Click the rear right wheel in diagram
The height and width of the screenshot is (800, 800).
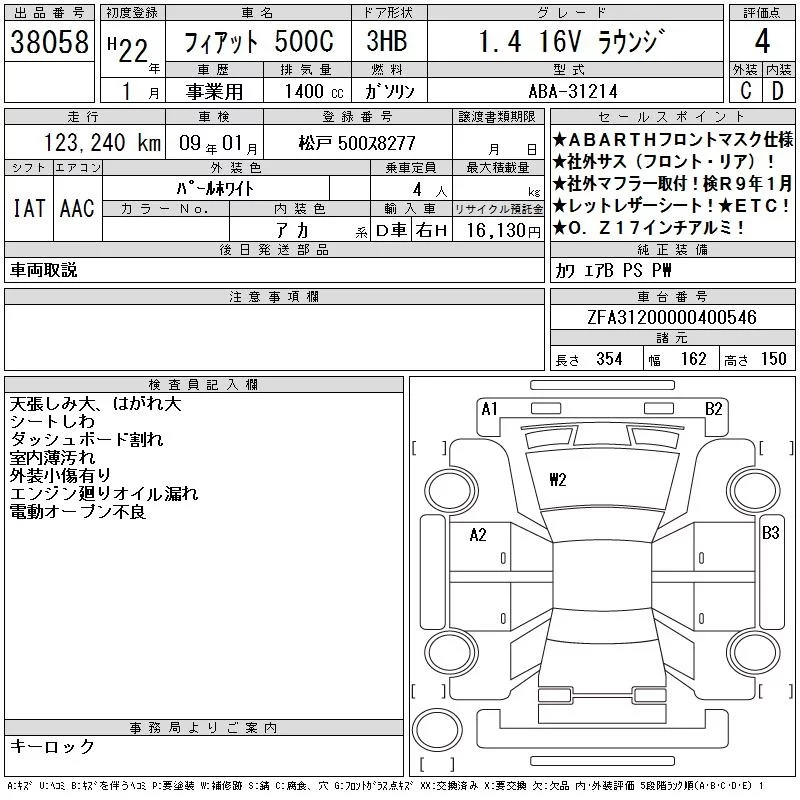pyautogui.click(x=755, y=652)
